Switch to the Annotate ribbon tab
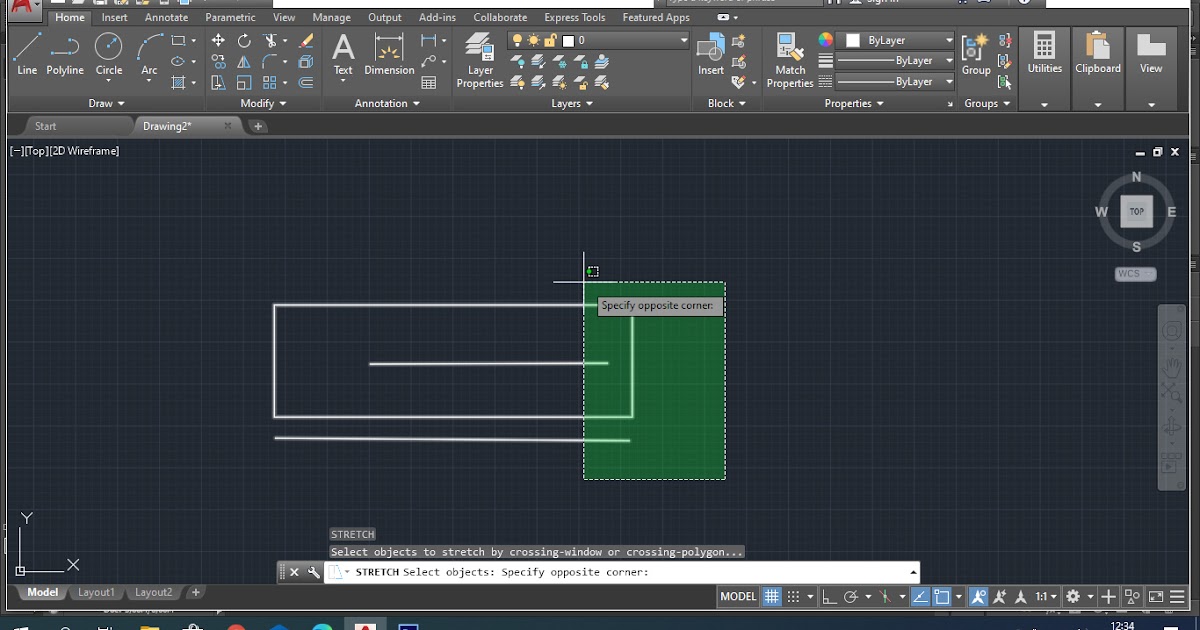 (166, 17)
